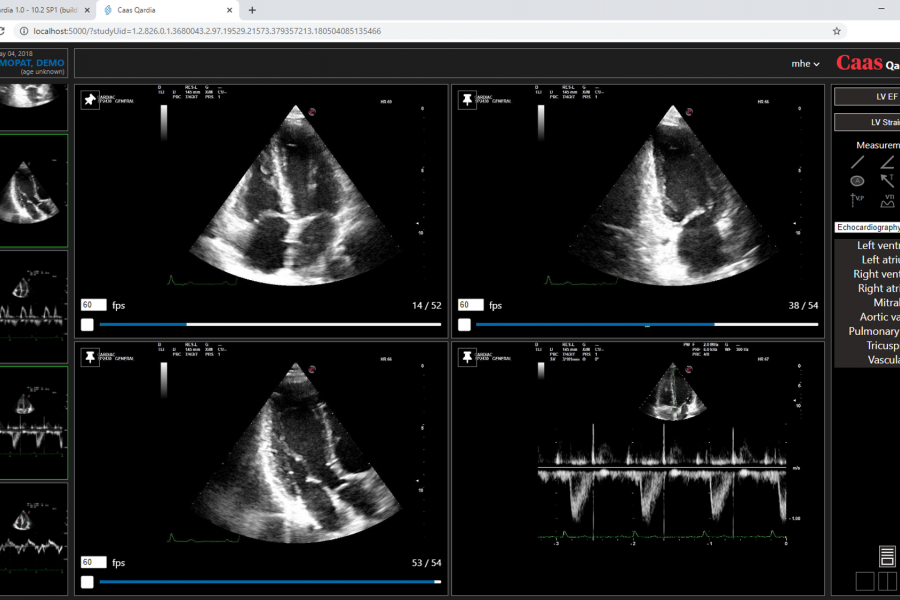Click the browser address bar URL
This screenshot has height=600, width=900.
[207, 31]
